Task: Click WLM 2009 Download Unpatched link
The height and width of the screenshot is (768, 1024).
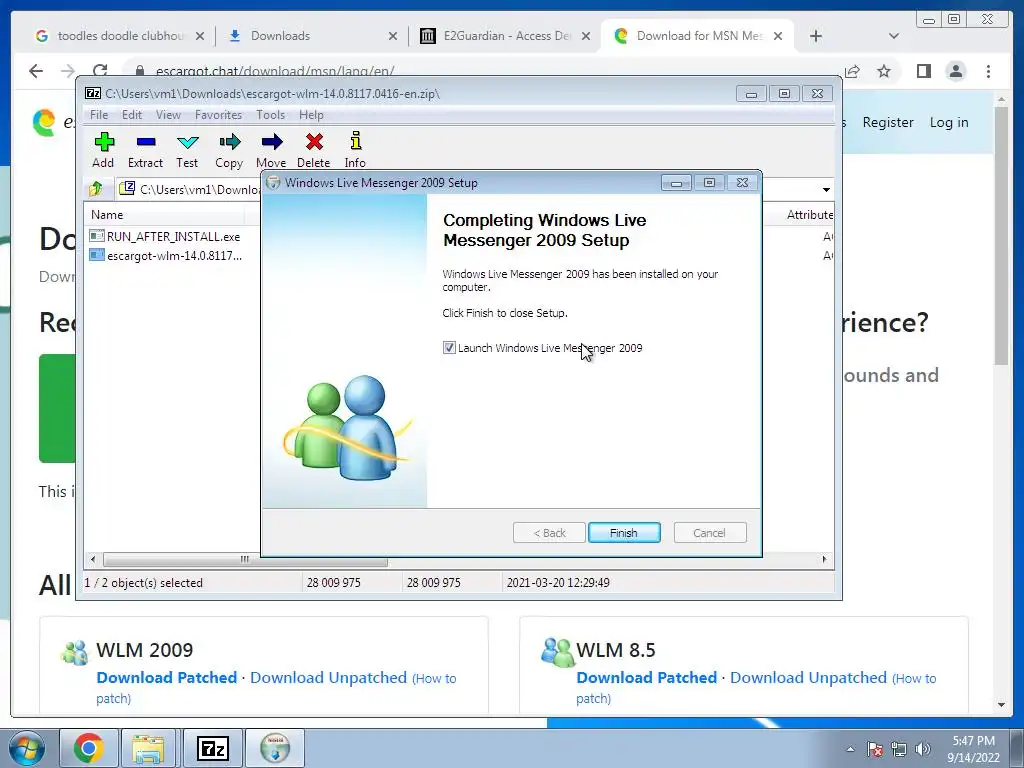Action: [x=328, y=678]
